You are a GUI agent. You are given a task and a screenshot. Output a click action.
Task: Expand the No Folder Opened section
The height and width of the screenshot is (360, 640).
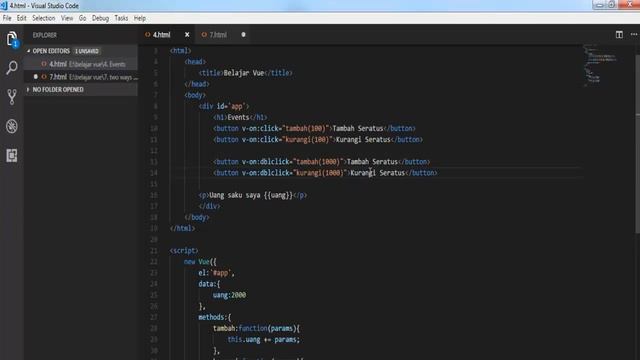29,89
